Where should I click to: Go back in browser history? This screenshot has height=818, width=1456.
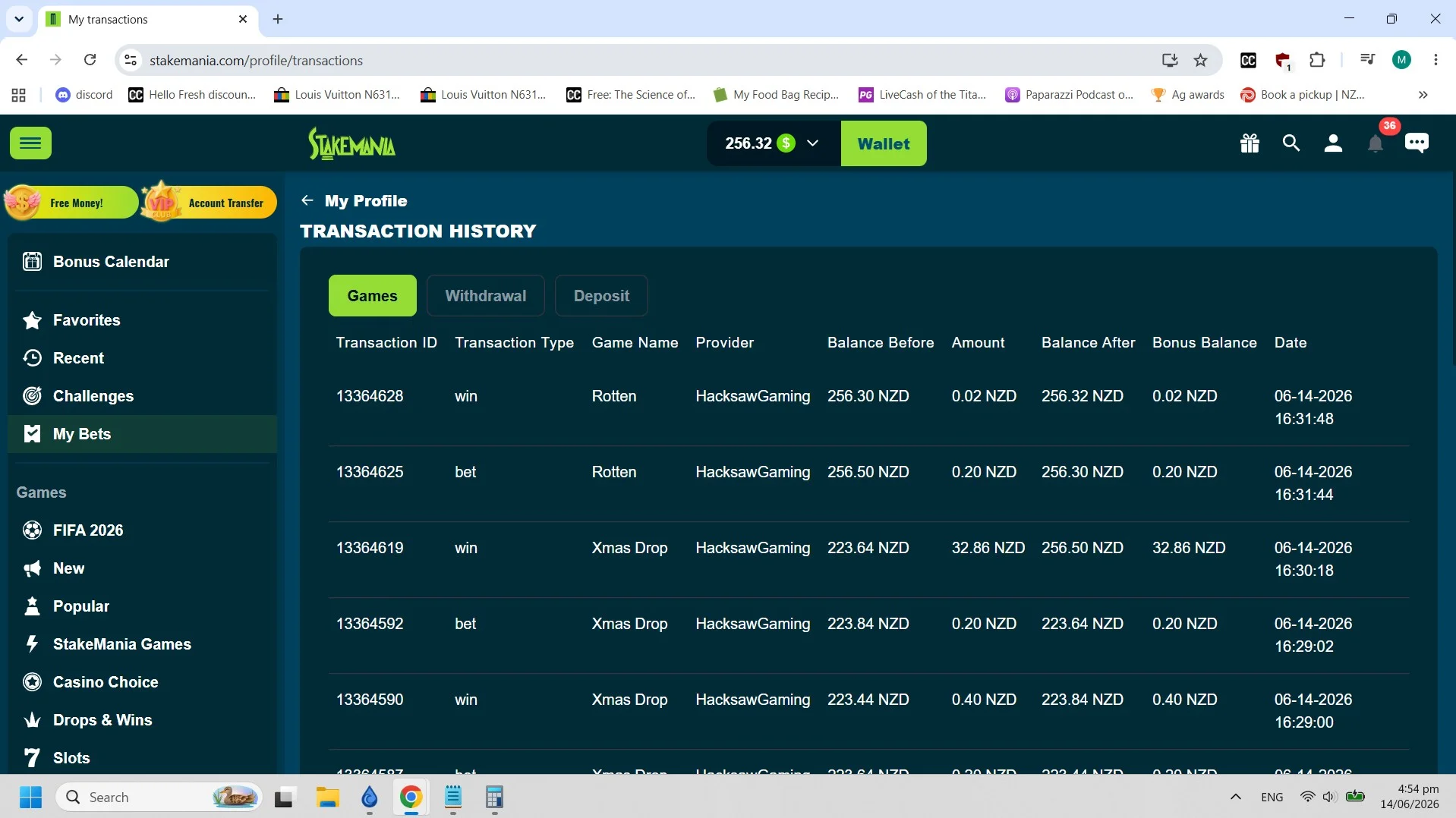click(x=21, y=60)
